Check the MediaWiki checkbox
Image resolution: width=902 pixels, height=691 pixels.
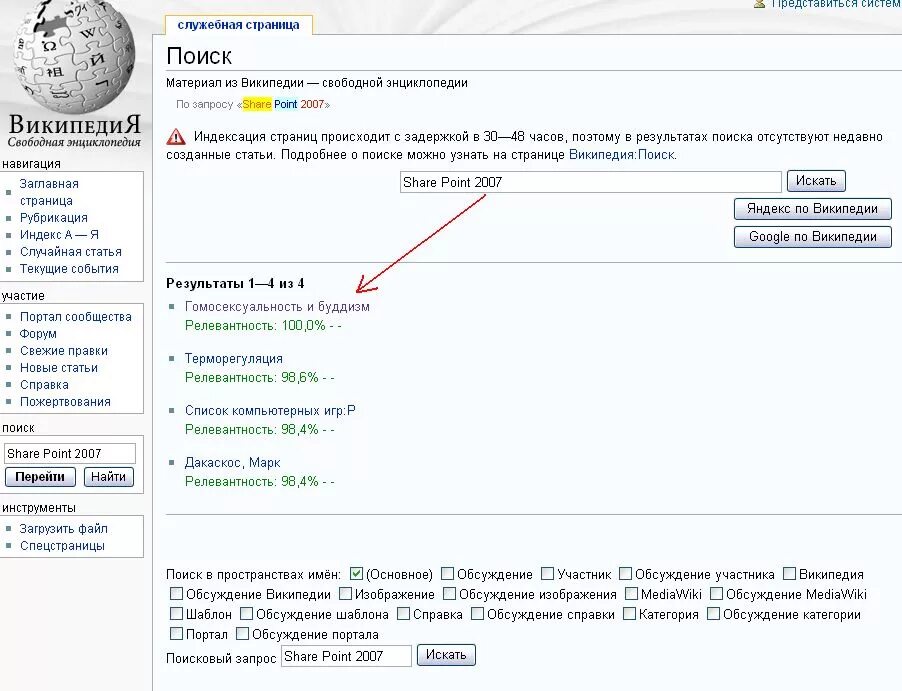pos(631,593)
